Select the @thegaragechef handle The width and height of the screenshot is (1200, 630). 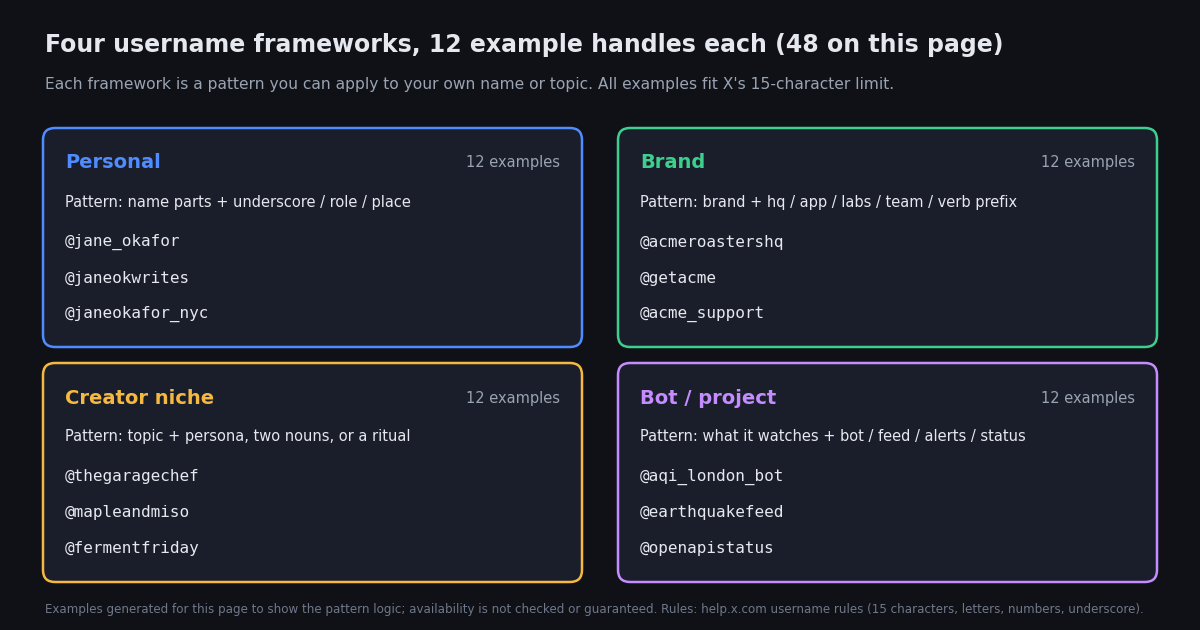(x=132, y=477)
